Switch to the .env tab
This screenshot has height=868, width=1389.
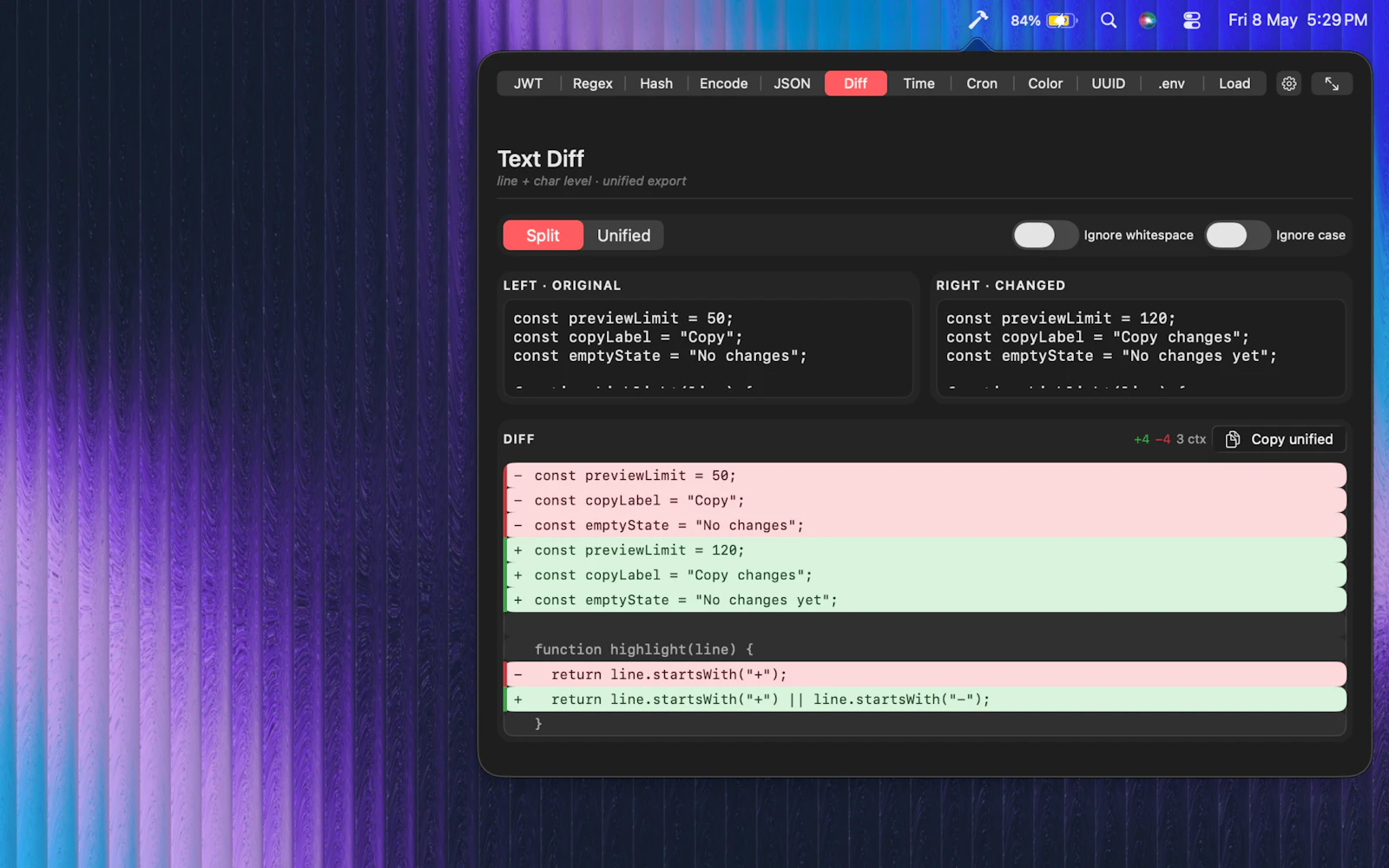click(1171, 83)
